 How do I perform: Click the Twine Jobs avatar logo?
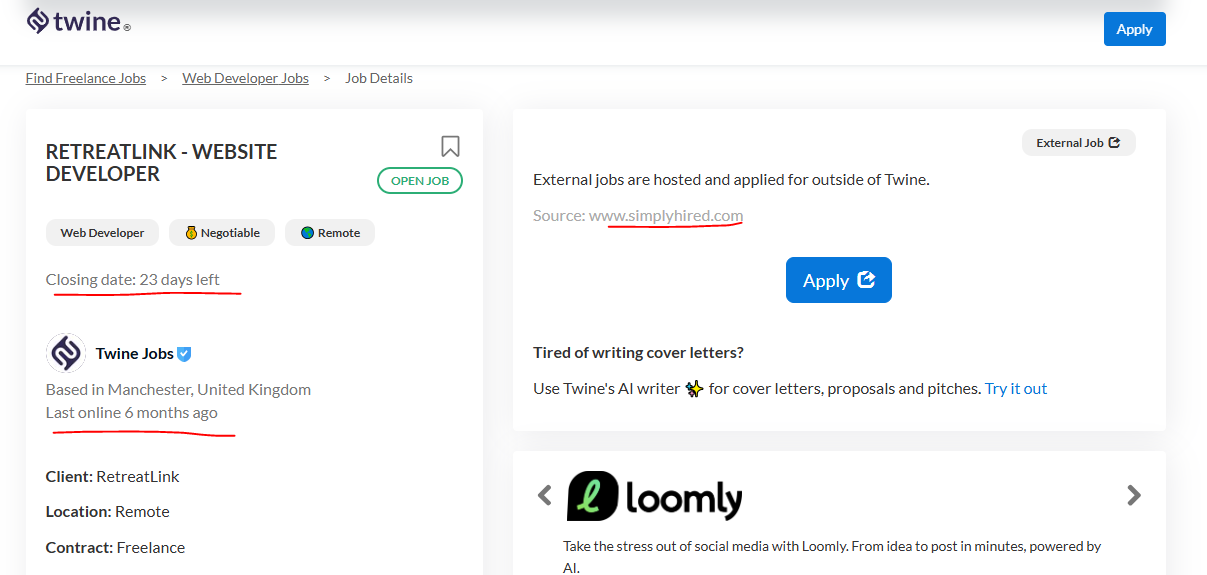66,353
